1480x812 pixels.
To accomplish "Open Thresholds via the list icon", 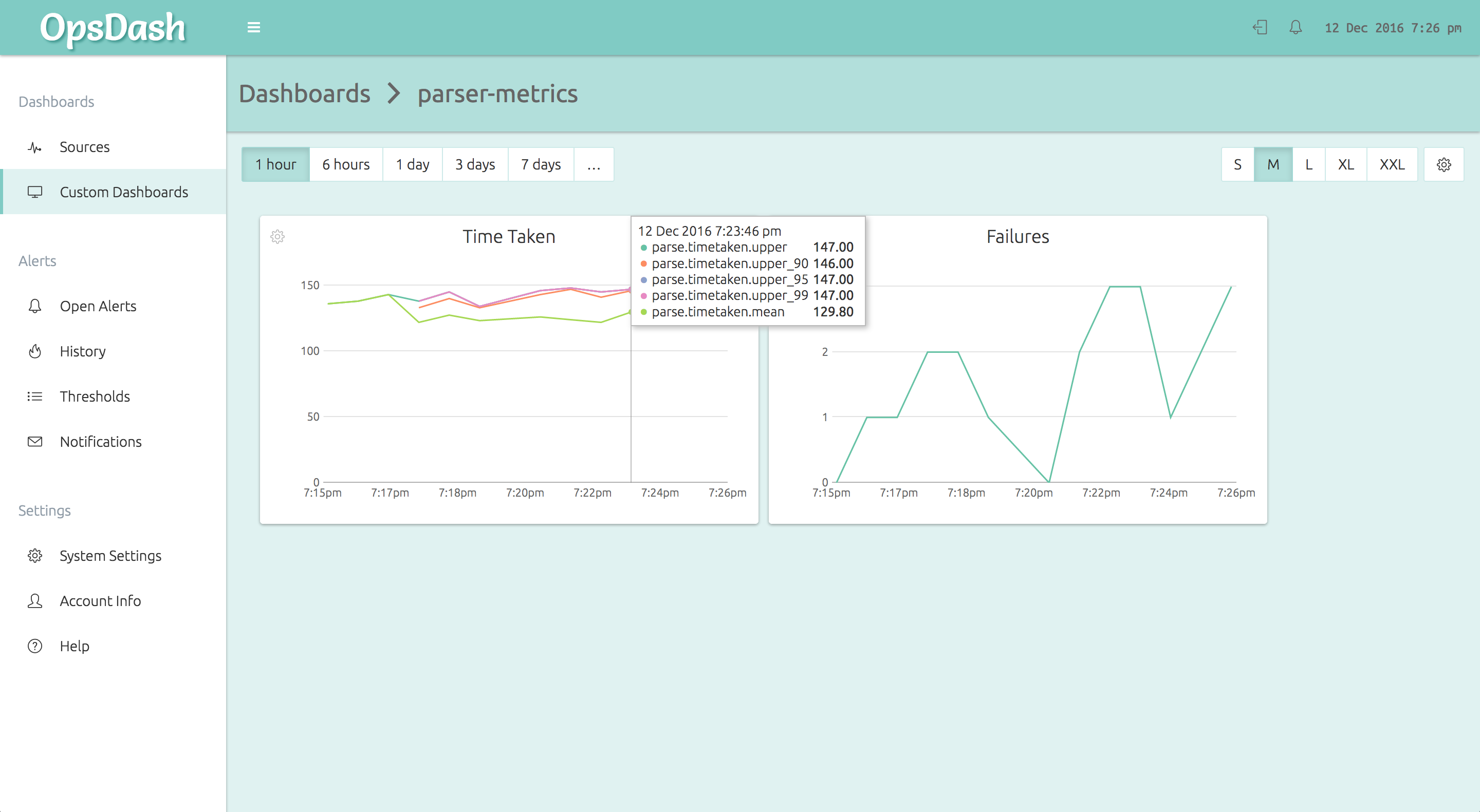I will coord(35,396).
